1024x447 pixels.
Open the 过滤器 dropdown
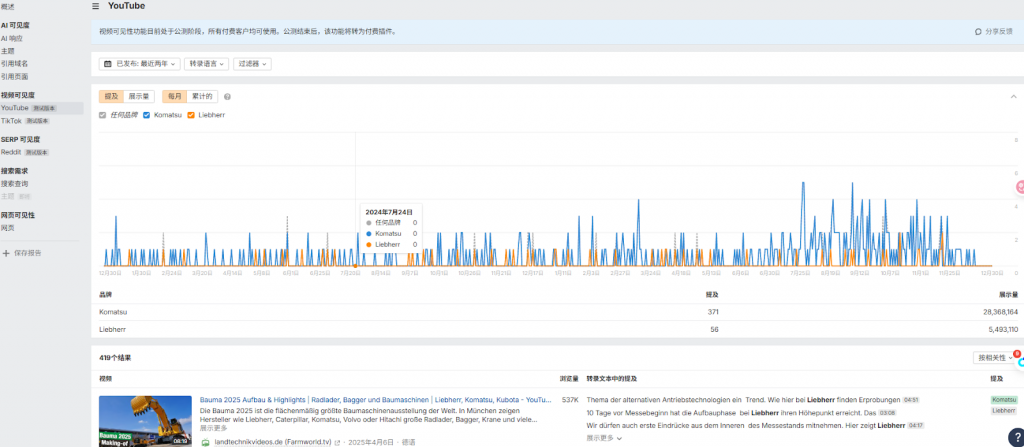point(252,64)
